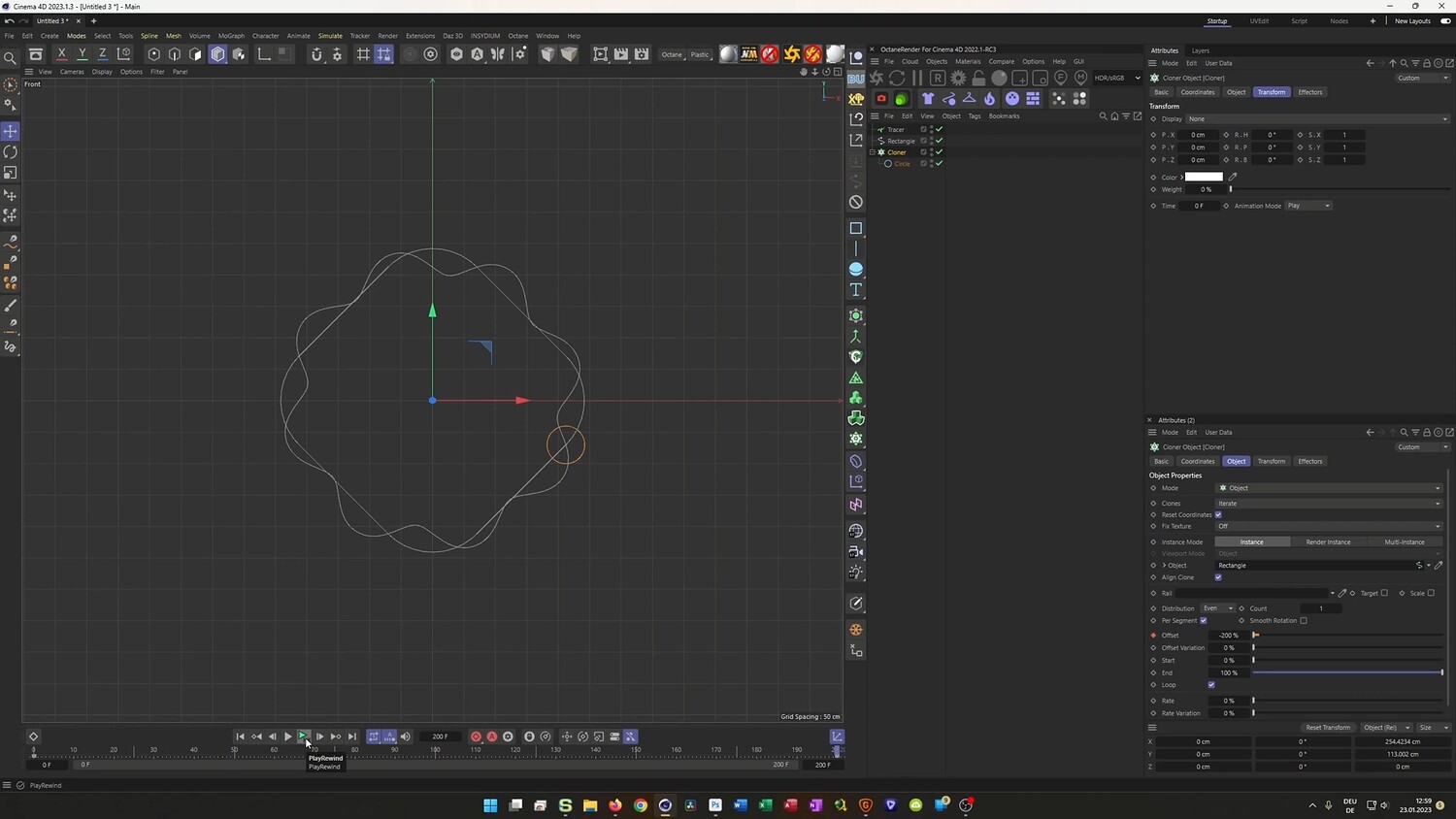Open HDR/sRGB dropdown in Octane panel

pos(1117,78)
